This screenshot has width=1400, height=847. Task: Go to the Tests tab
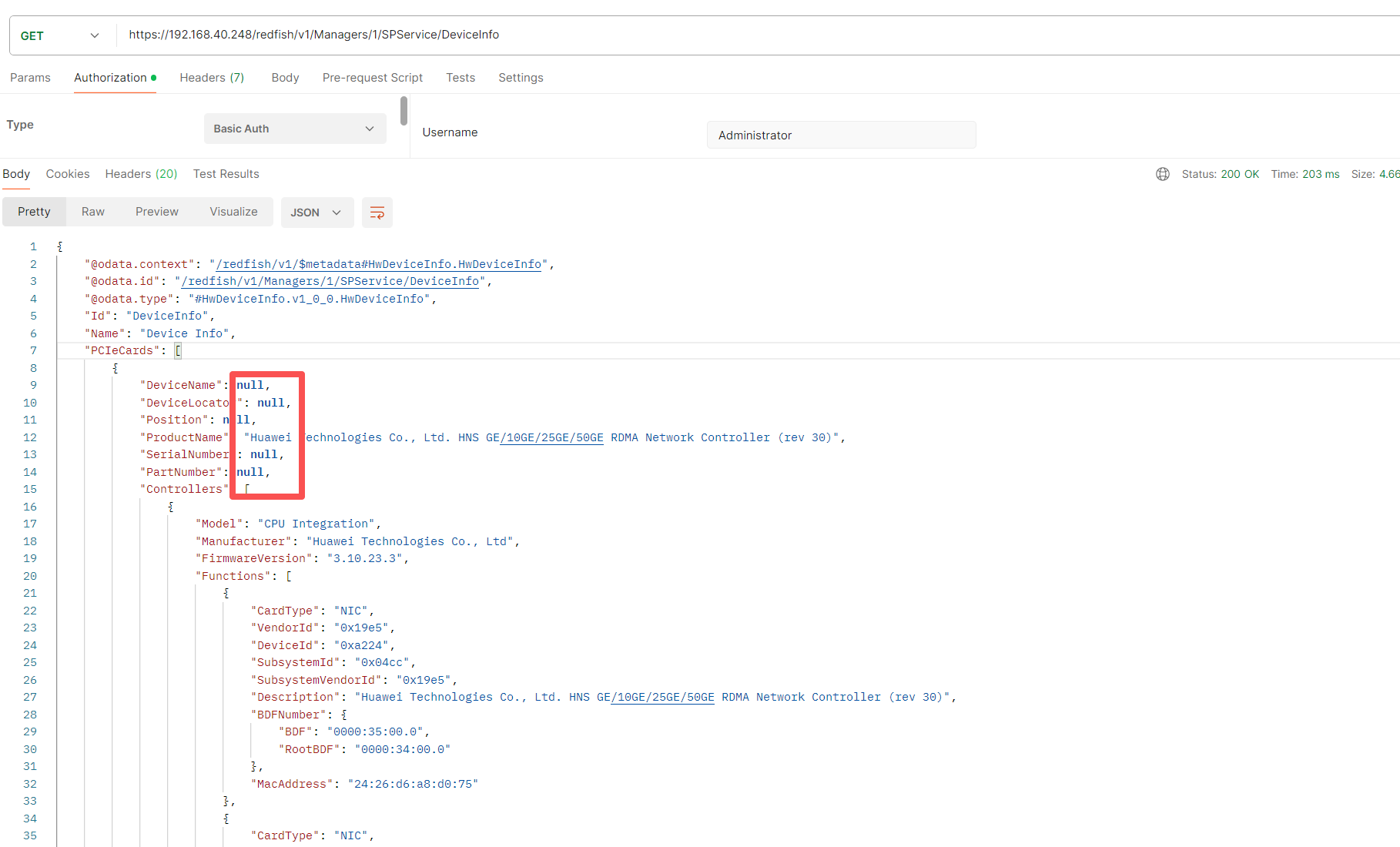click(x=461, y=78)
